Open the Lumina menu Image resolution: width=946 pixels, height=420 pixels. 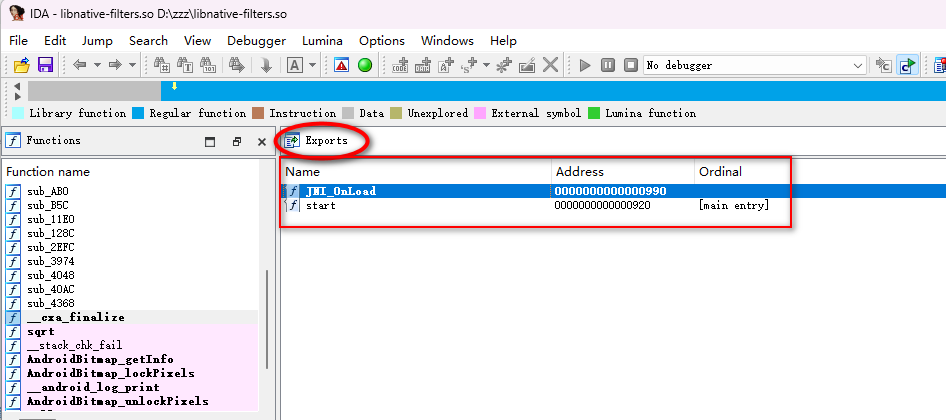point(322,40)
